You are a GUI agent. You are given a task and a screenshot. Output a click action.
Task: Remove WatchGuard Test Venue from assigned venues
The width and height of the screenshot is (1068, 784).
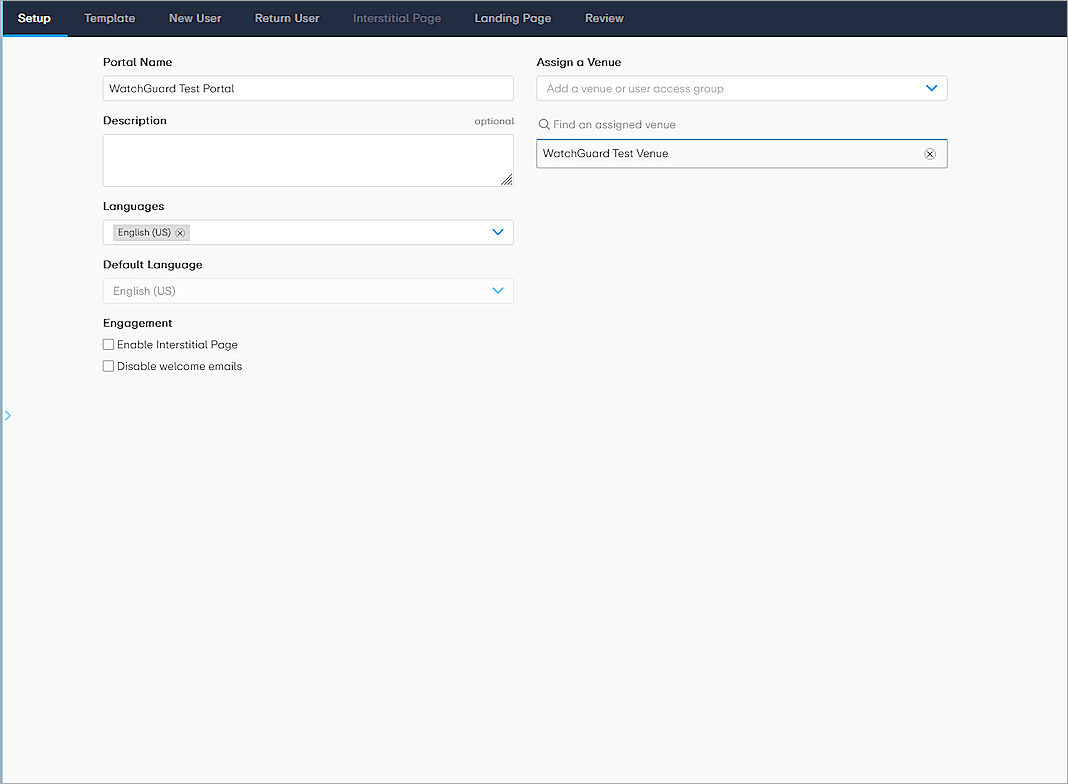point(929,153)
